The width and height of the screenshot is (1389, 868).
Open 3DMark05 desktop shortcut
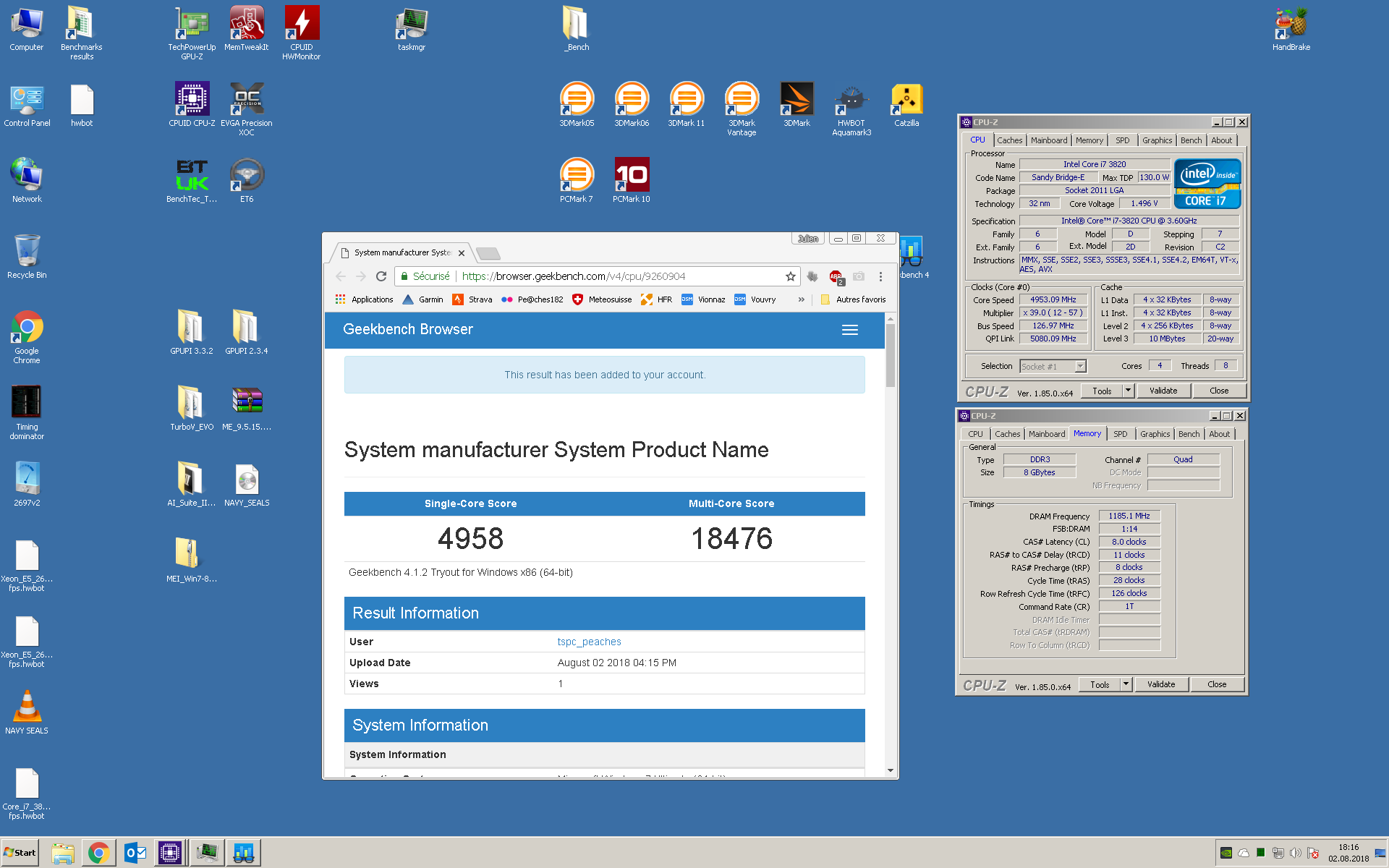pos(577,105)
